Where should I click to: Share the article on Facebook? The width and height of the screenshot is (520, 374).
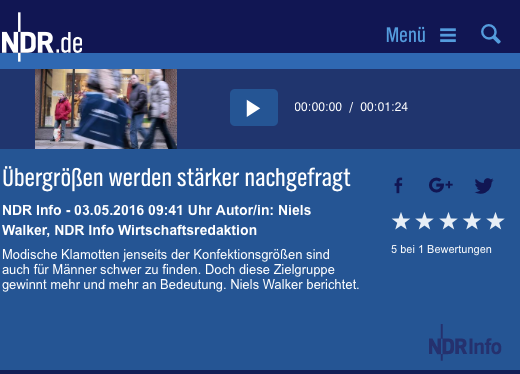tap(398, 186)
